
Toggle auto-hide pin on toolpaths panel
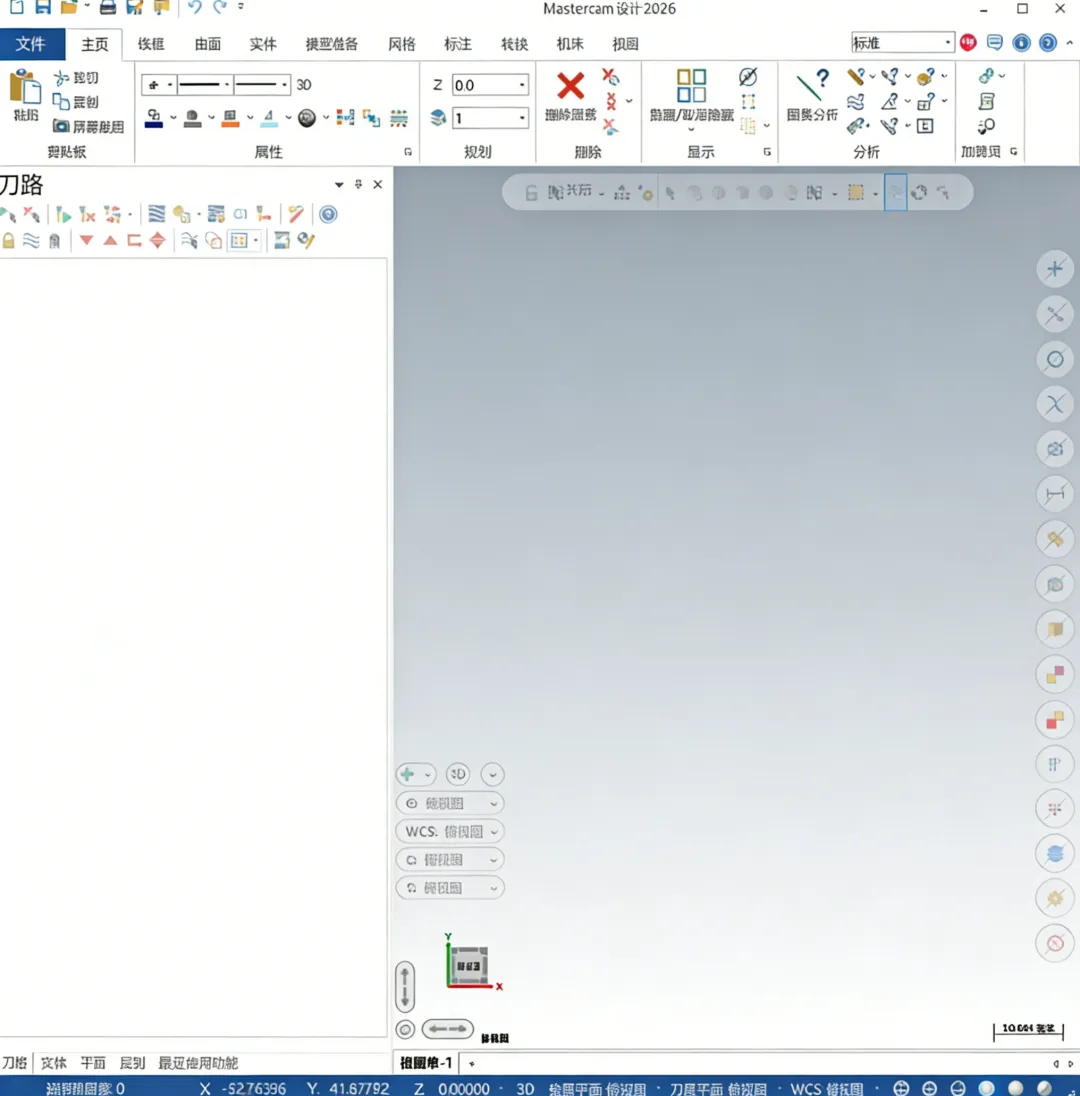pos(359,184)
